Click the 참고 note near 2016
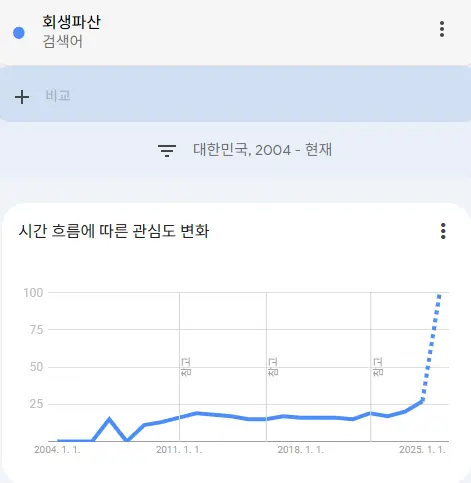This screenshot has height=483, width=471. coord(273,366)
